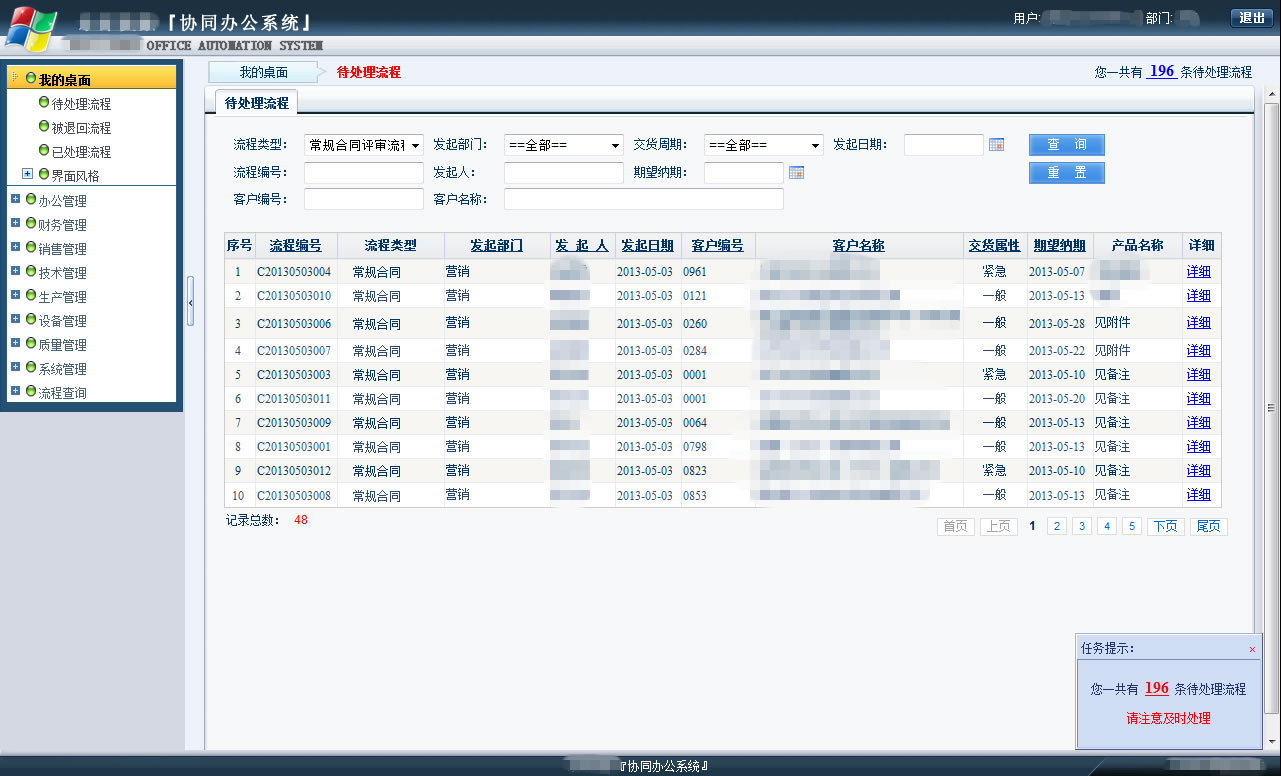Expand the 财务管理 menu section
The image size is (1281, 776).
[x=16, y=223]
